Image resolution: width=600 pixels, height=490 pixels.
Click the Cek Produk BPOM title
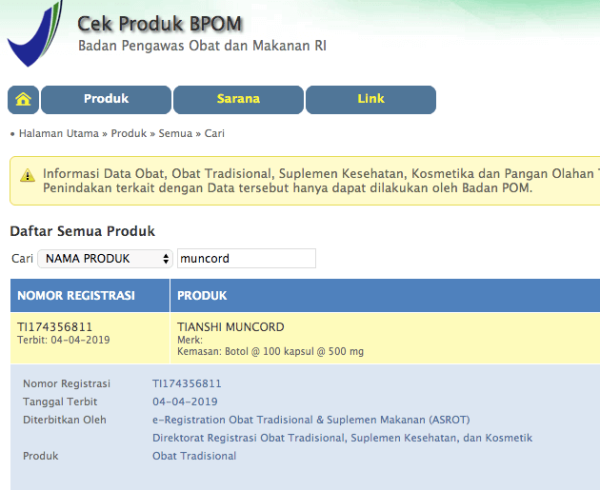tap(160, 24)
